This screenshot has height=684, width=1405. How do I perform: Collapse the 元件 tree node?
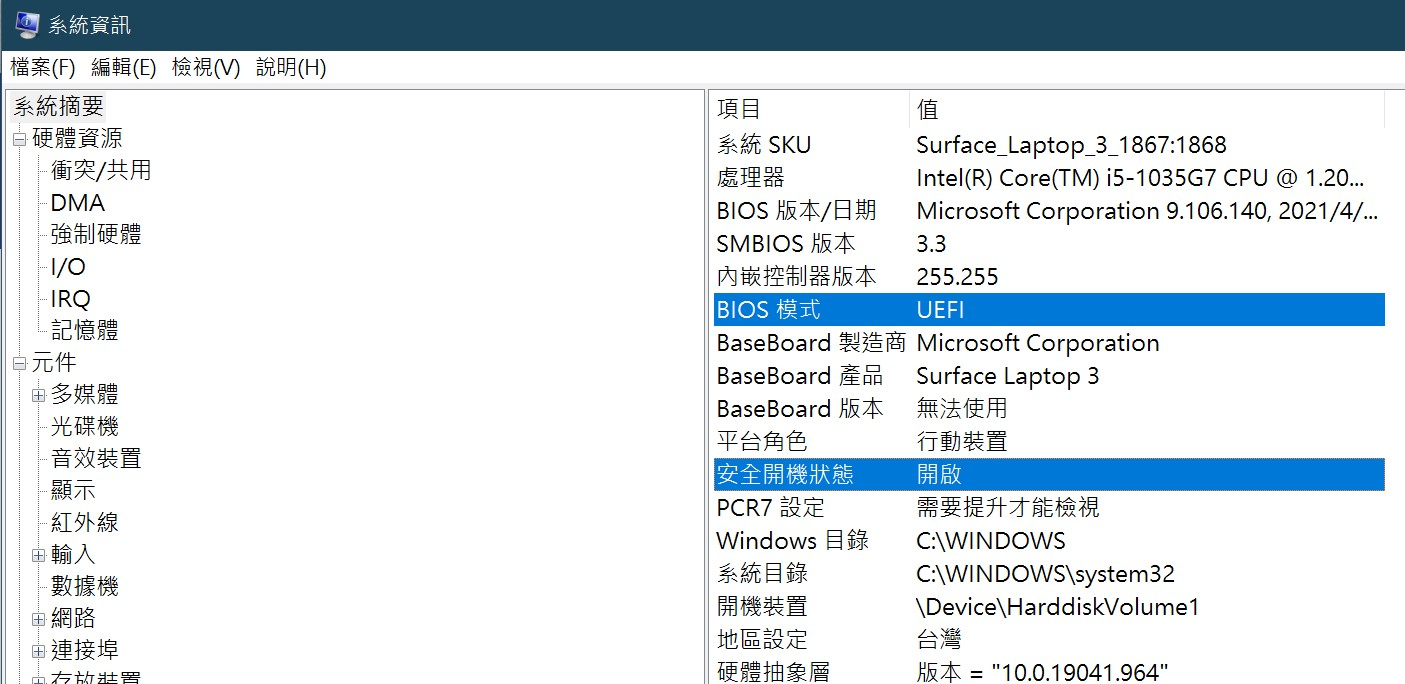click(19, 363)
